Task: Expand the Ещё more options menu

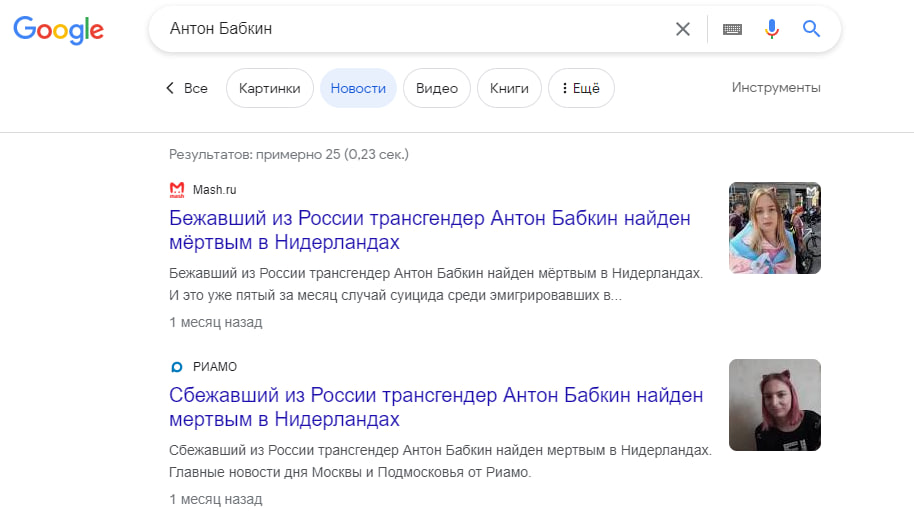Action: pos(581,88)
